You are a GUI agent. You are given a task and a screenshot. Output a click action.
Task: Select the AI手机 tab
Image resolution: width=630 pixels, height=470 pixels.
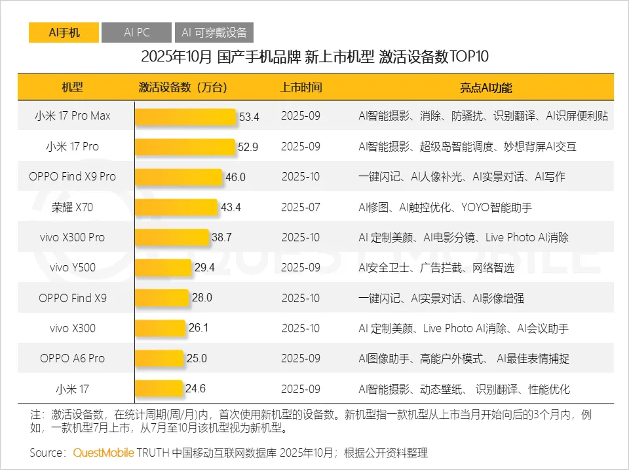64,33
